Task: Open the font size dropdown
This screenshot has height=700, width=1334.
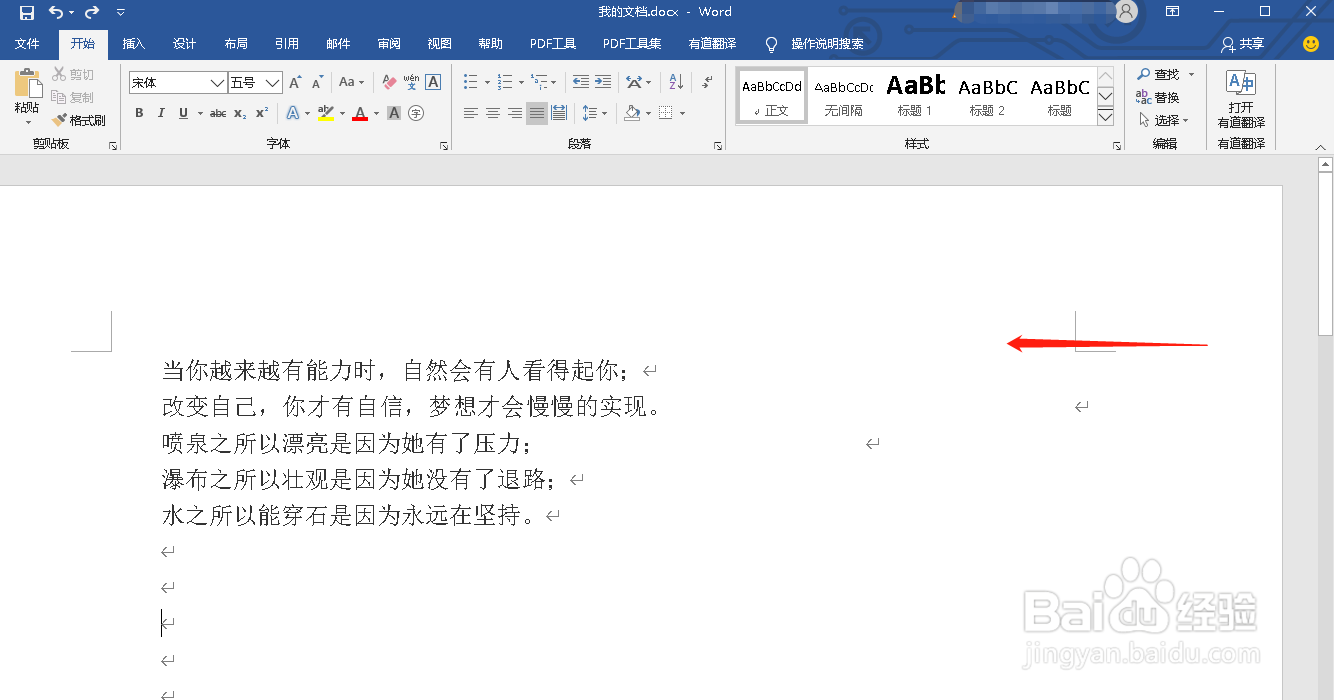Action: 271,81
